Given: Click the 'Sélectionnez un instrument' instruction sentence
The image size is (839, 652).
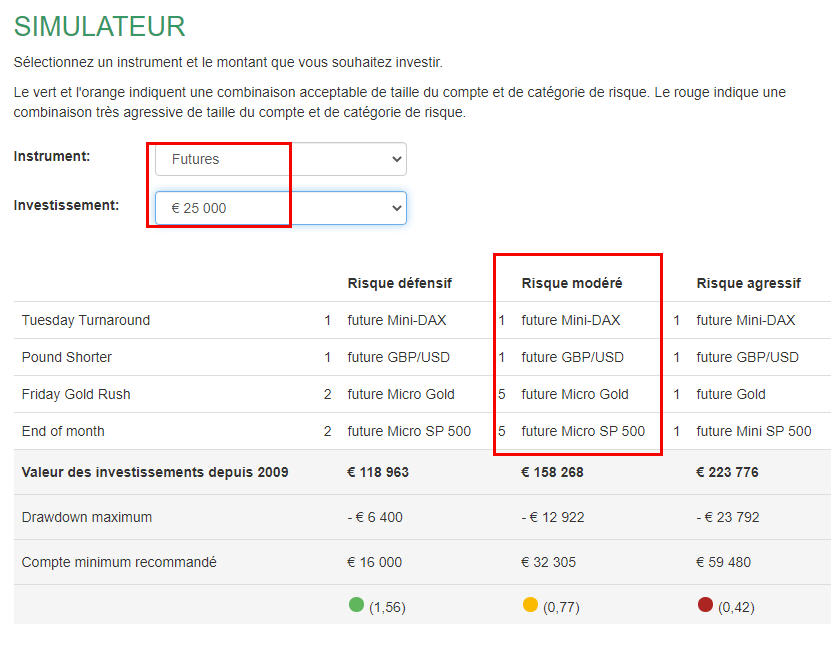Looking at the screenshot, I should click(228, 62).
